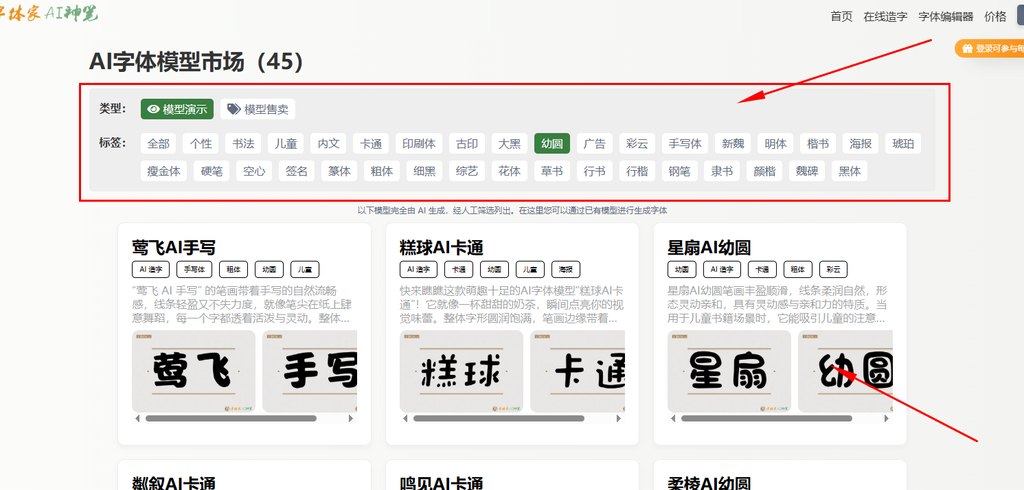Choose the 综艺 tag
Viewport: 1024px width, 490px height.
click(x=467, y=171)
